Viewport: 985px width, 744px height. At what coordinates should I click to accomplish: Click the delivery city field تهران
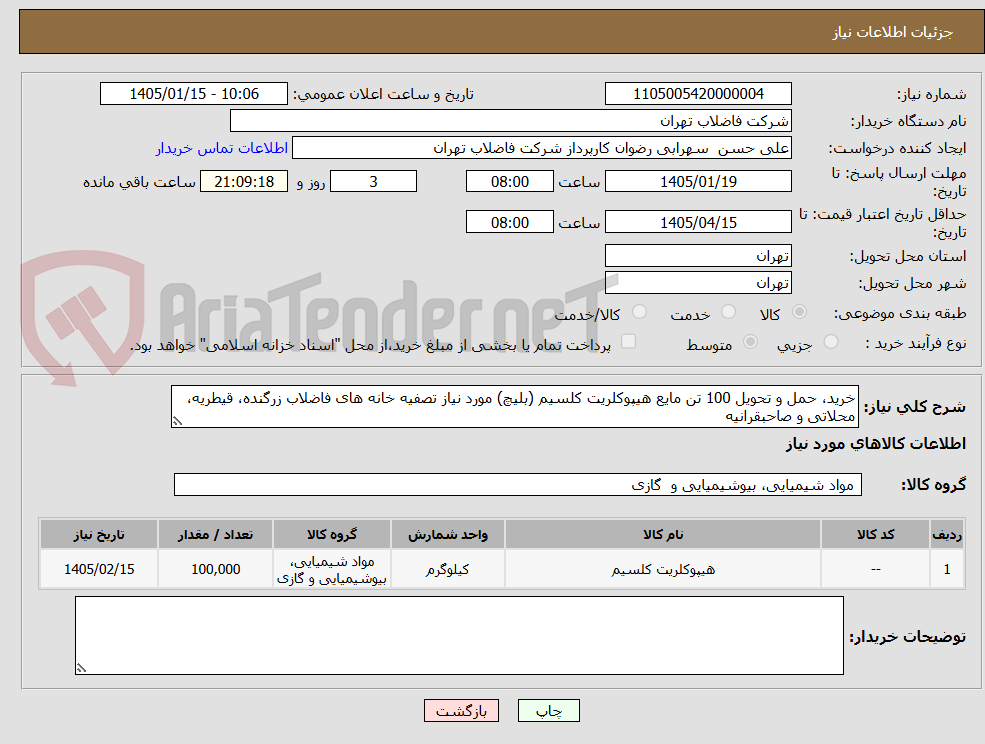pyautogui.click(x=698, y=283)
